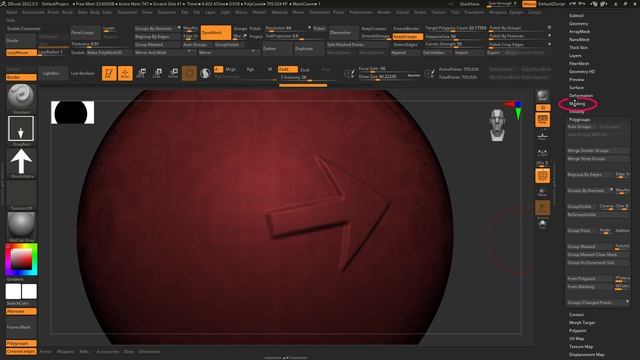Toggle the Border button on left shelf
The width and height of the screenshot is (640, 360).
pyautogui.click(x=21, y=77)
